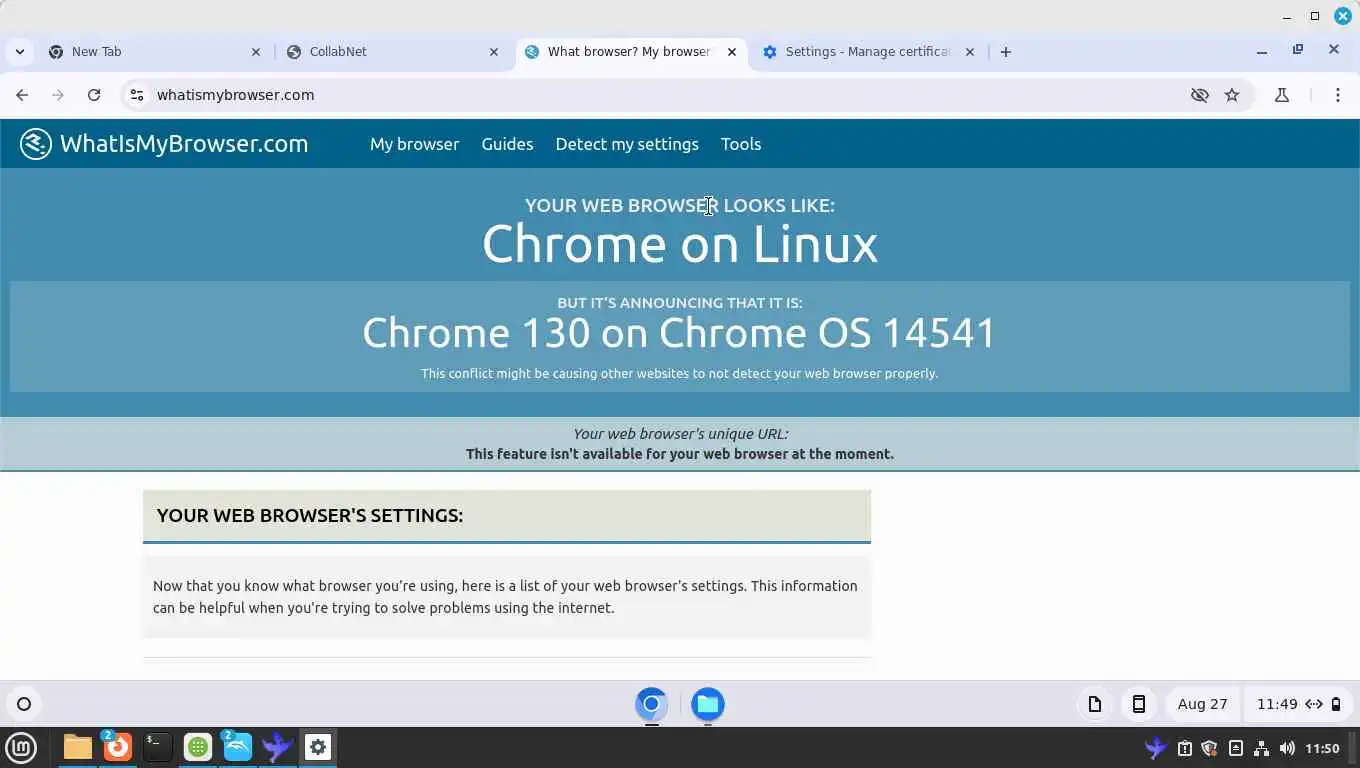
Task: Click the green grid app in taskbar
Action: tap(198, 747)
